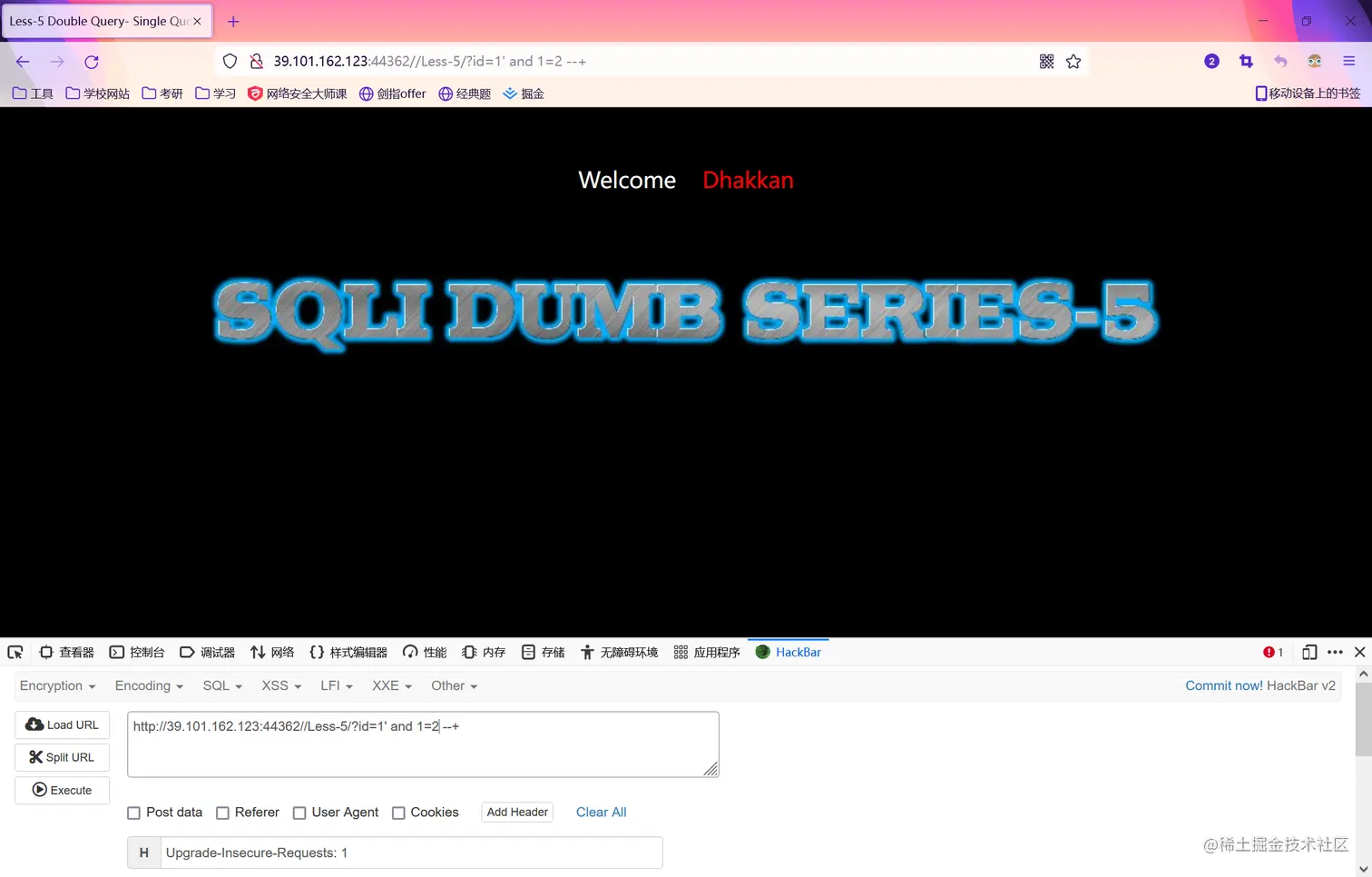Screen dimensions: 1372x877
Task: Switch to the 样式编辑器 tab
Action: [348, 653]
